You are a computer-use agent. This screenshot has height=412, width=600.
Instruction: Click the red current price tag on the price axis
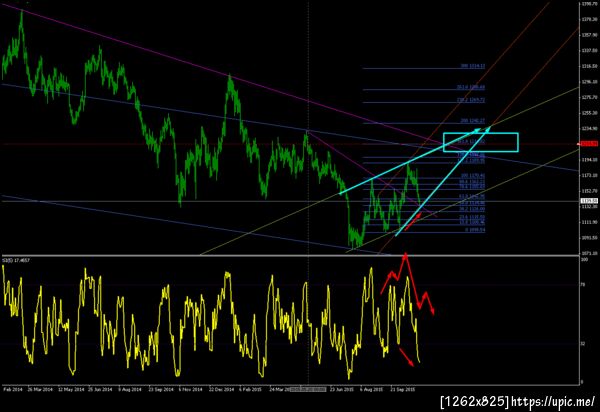[589, 144]
